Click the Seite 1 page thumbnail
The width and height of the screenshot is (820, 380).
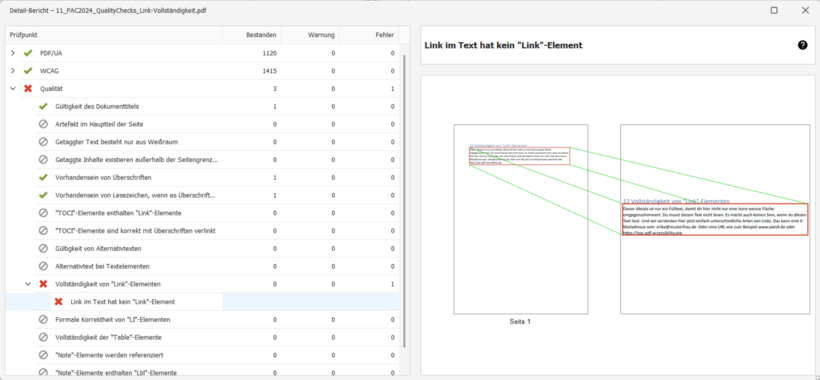pyautogui.click(x=520, y=219)
